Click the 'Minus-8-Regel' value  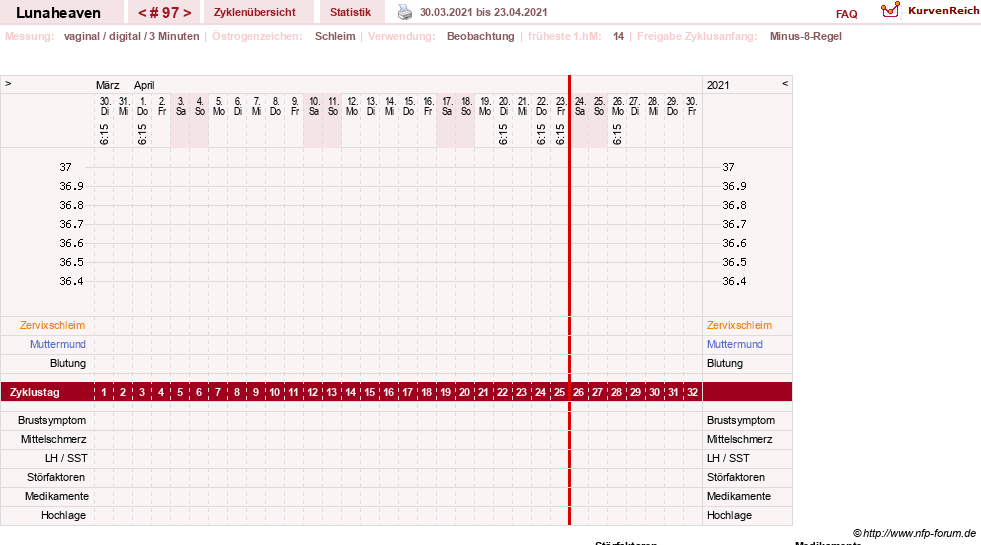click(x=806, y=36)
